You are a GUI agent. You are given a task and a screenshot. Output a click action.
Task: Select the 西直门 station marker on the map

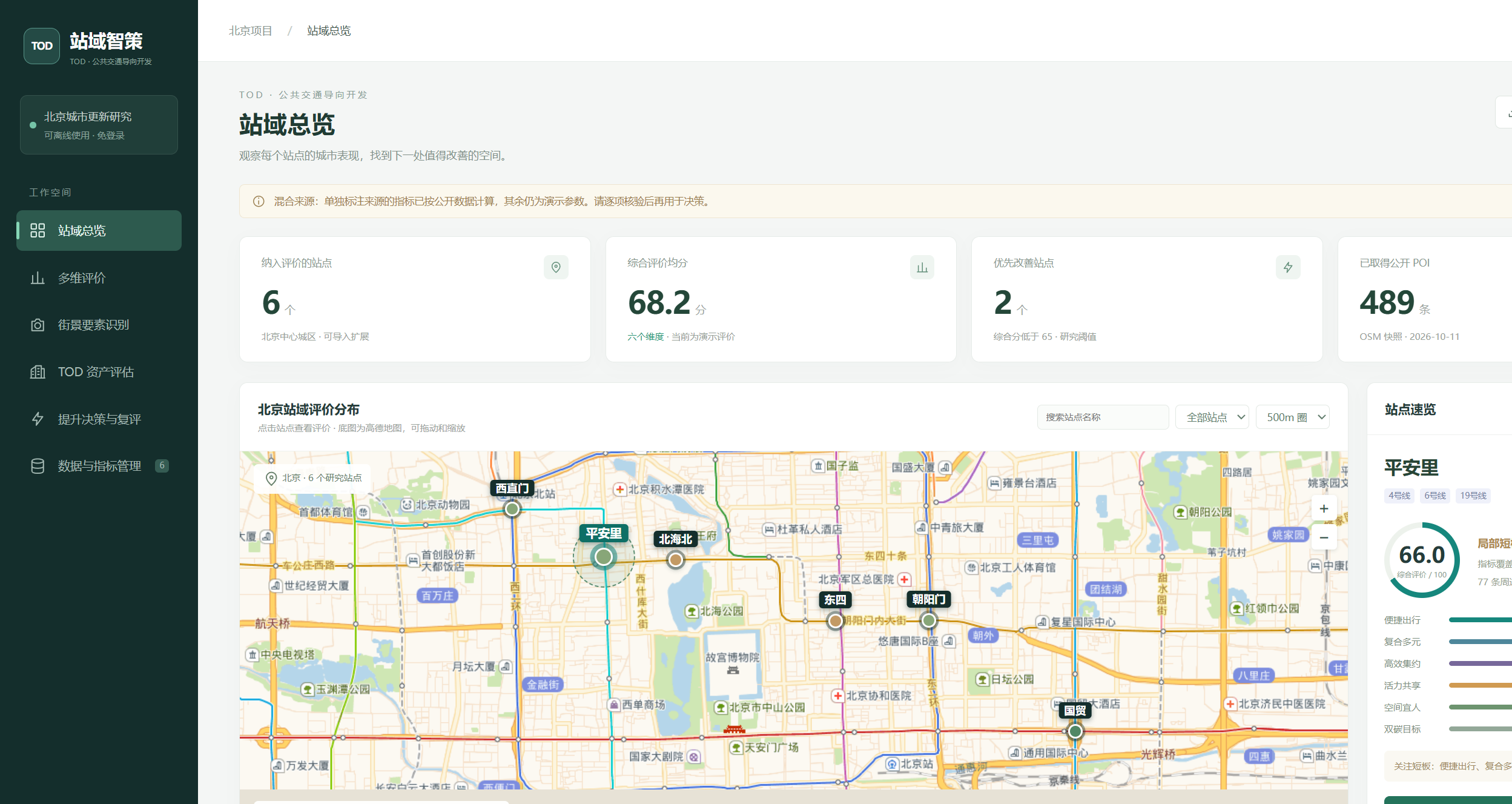pyautogui.click(x=512, y=509)
